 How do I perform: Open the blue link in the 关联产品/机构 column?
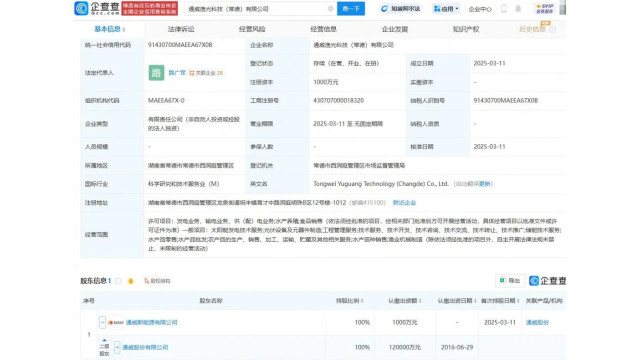pos(537,322)
